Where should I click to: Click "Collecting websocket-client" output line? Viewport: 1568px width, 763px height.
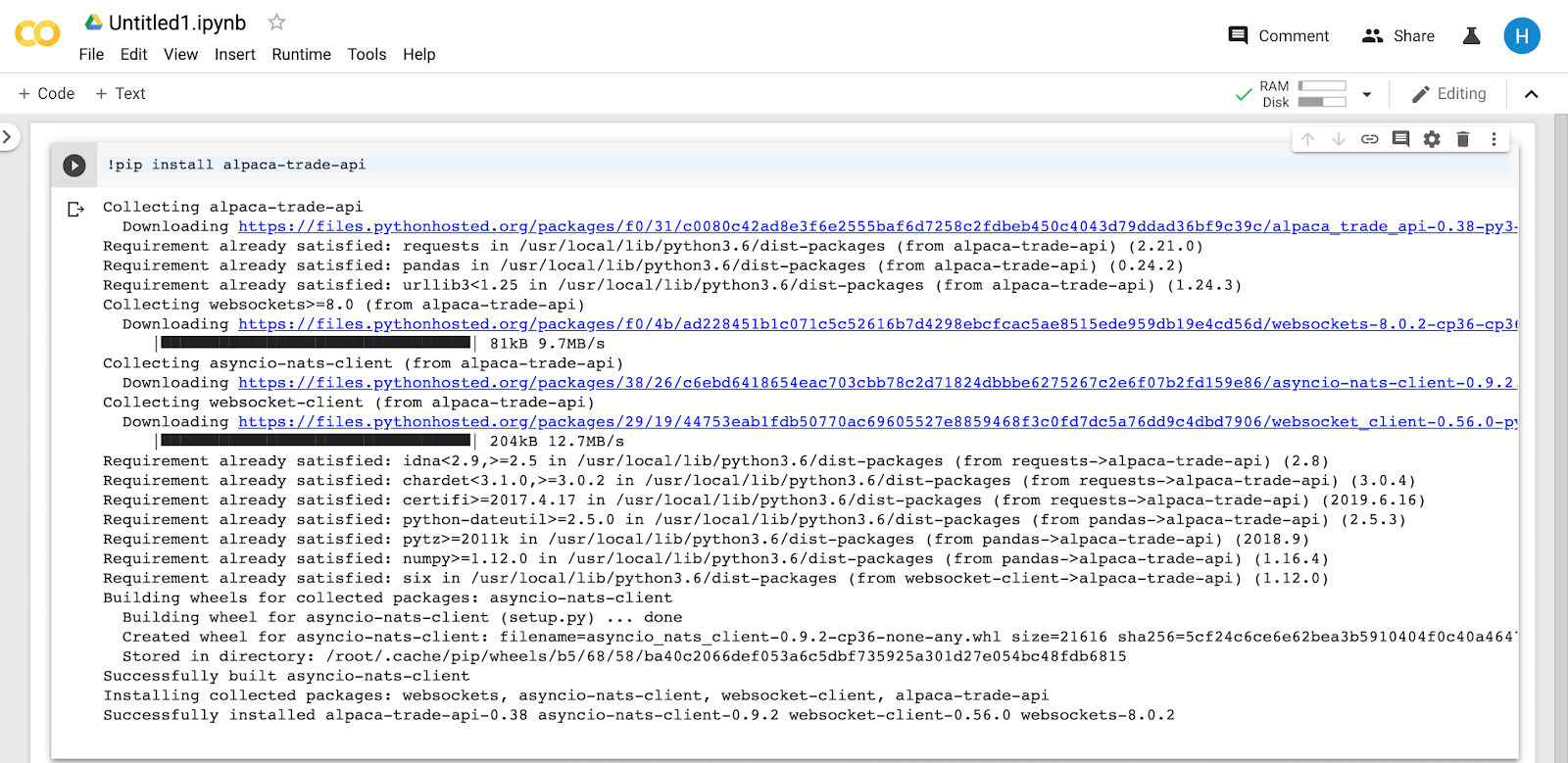pyautogui.click(x=349, y=404)
